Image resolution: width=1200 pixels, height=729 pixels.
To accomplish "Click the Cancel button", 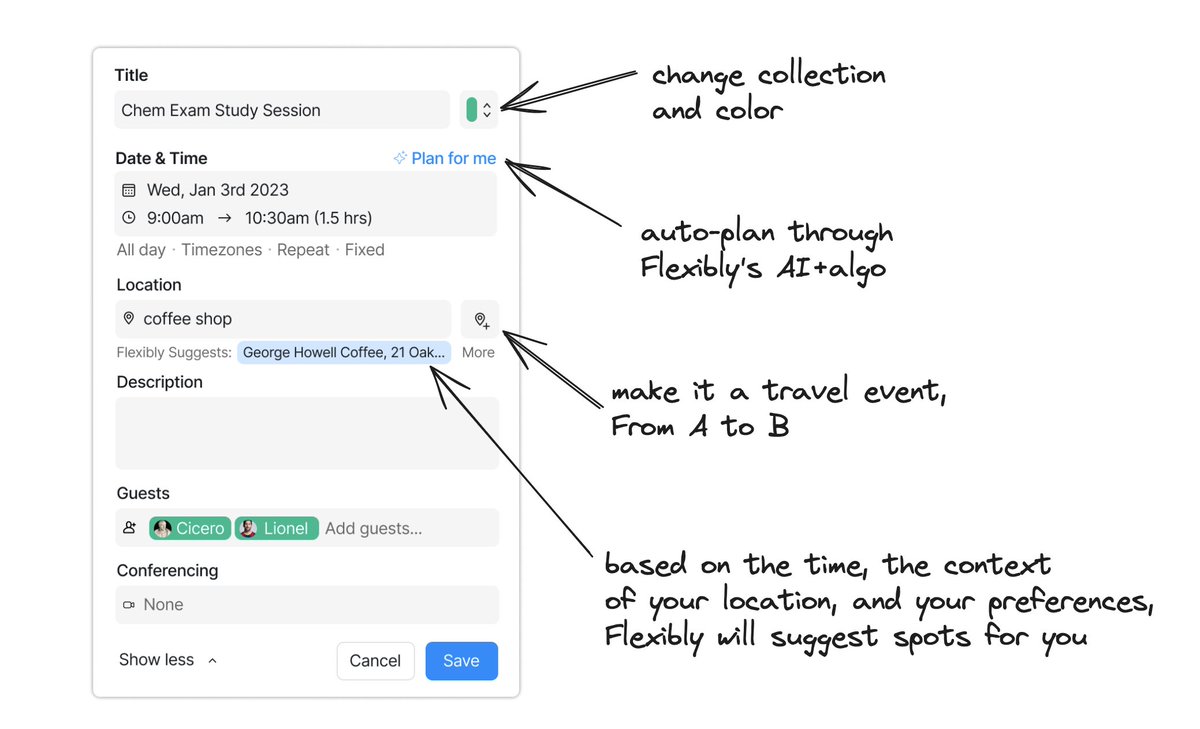I will 375,661.
